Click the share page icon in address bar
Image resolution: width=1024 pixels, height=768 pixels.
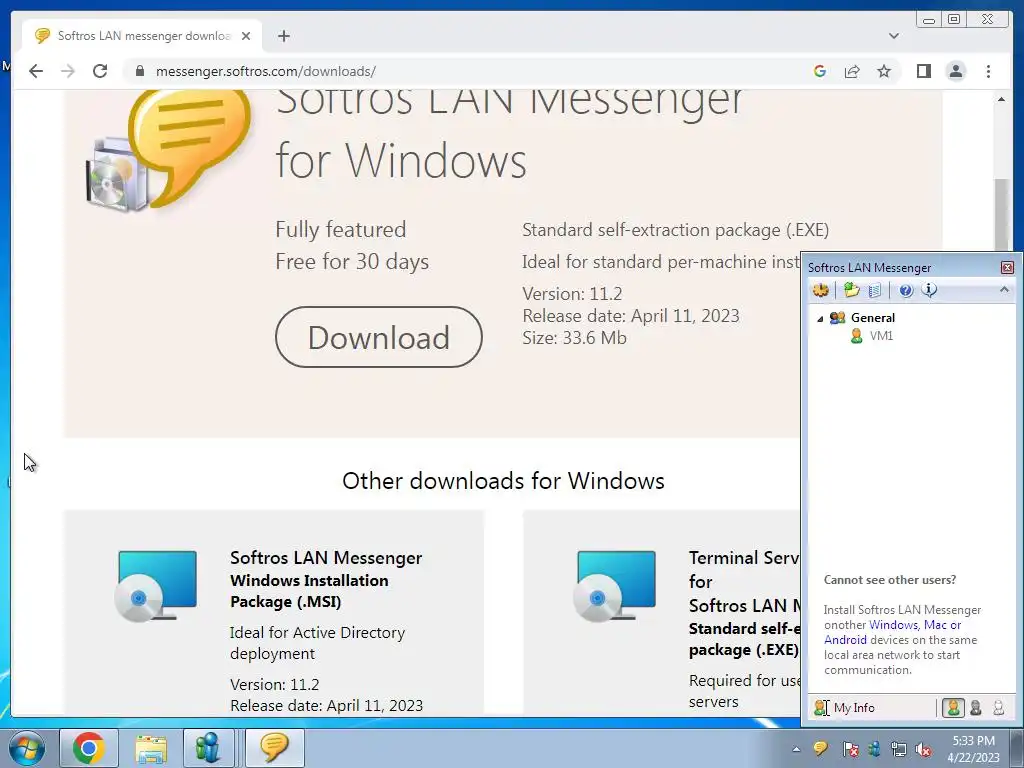point(852,71)
